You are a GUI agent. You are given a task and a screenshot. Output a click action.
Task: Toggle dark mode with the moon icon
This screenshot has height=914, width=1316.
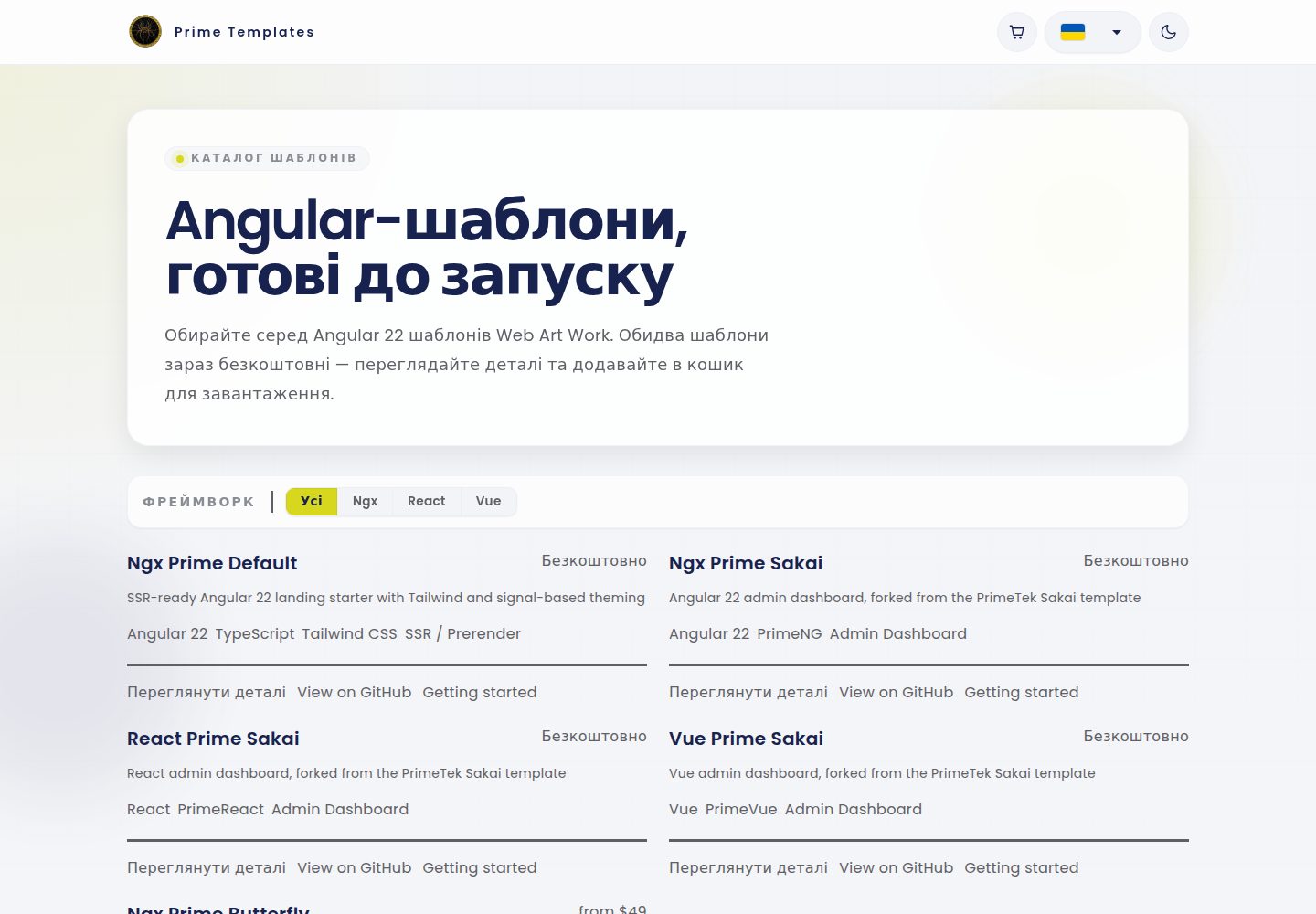click(1169, 32)
